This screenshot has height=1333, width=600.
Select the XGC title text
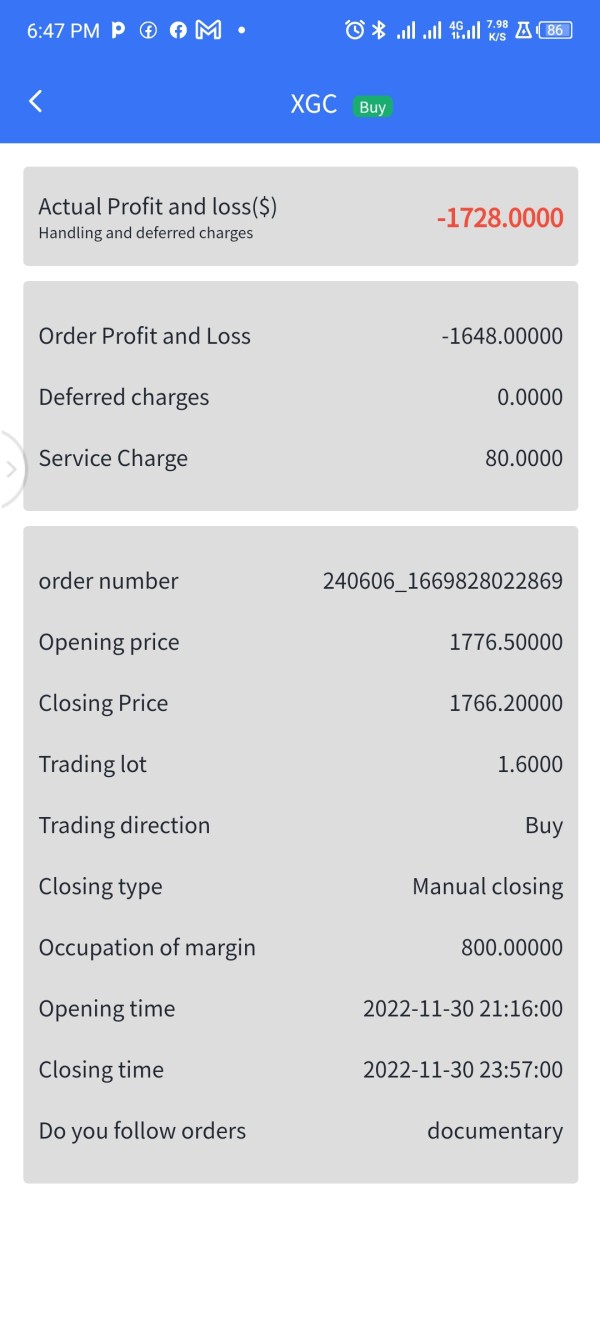pos(313,105)
